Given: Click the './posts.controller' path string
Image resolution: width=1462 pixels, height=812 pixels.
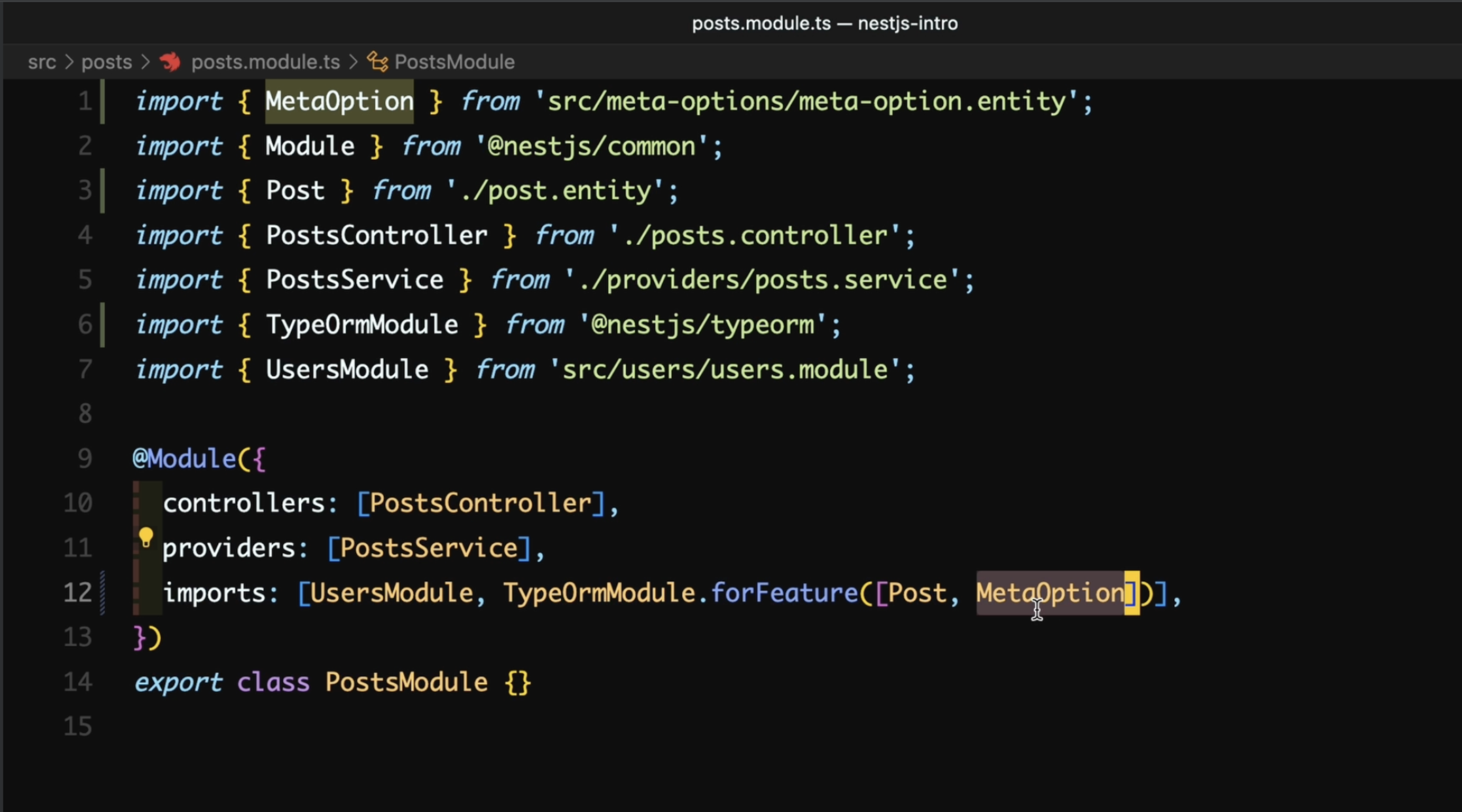Looking at the screenshot, I should coord(754,236).
